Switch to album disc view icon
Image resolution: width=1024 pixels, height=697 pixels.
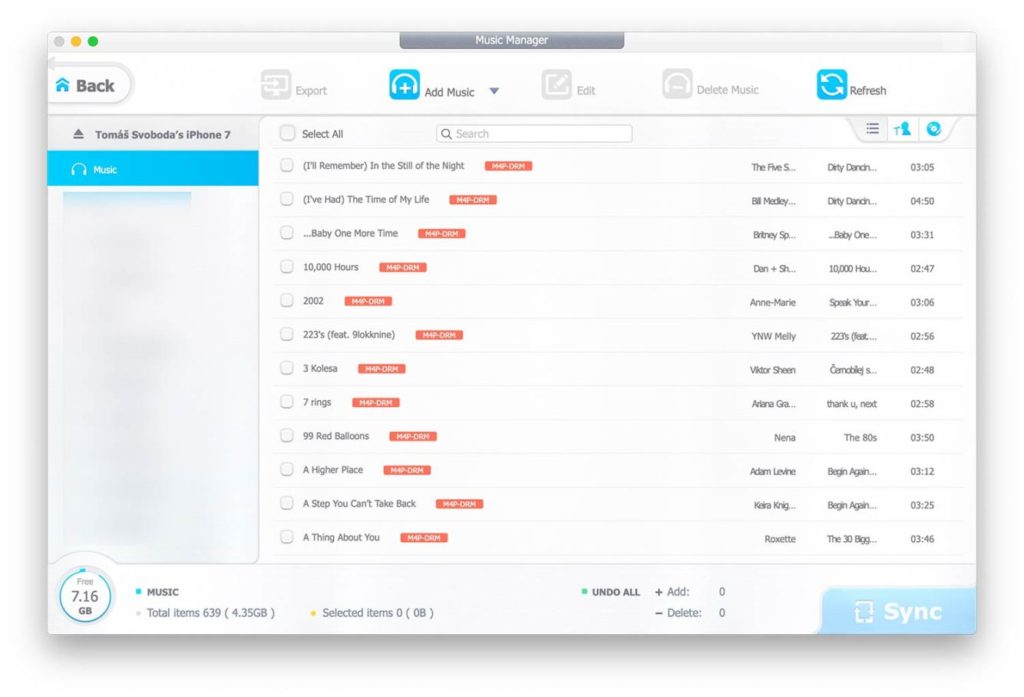[x=933, y=129]
